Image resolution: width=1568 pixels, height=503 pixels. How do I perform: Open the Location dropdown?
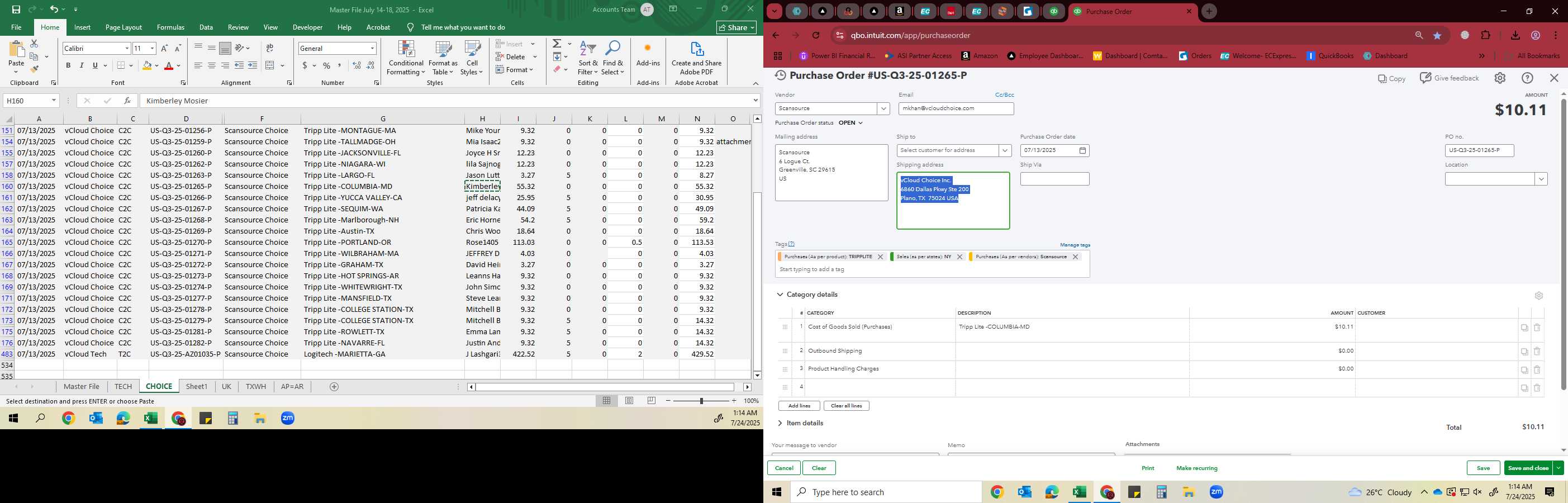(1541, 179)
